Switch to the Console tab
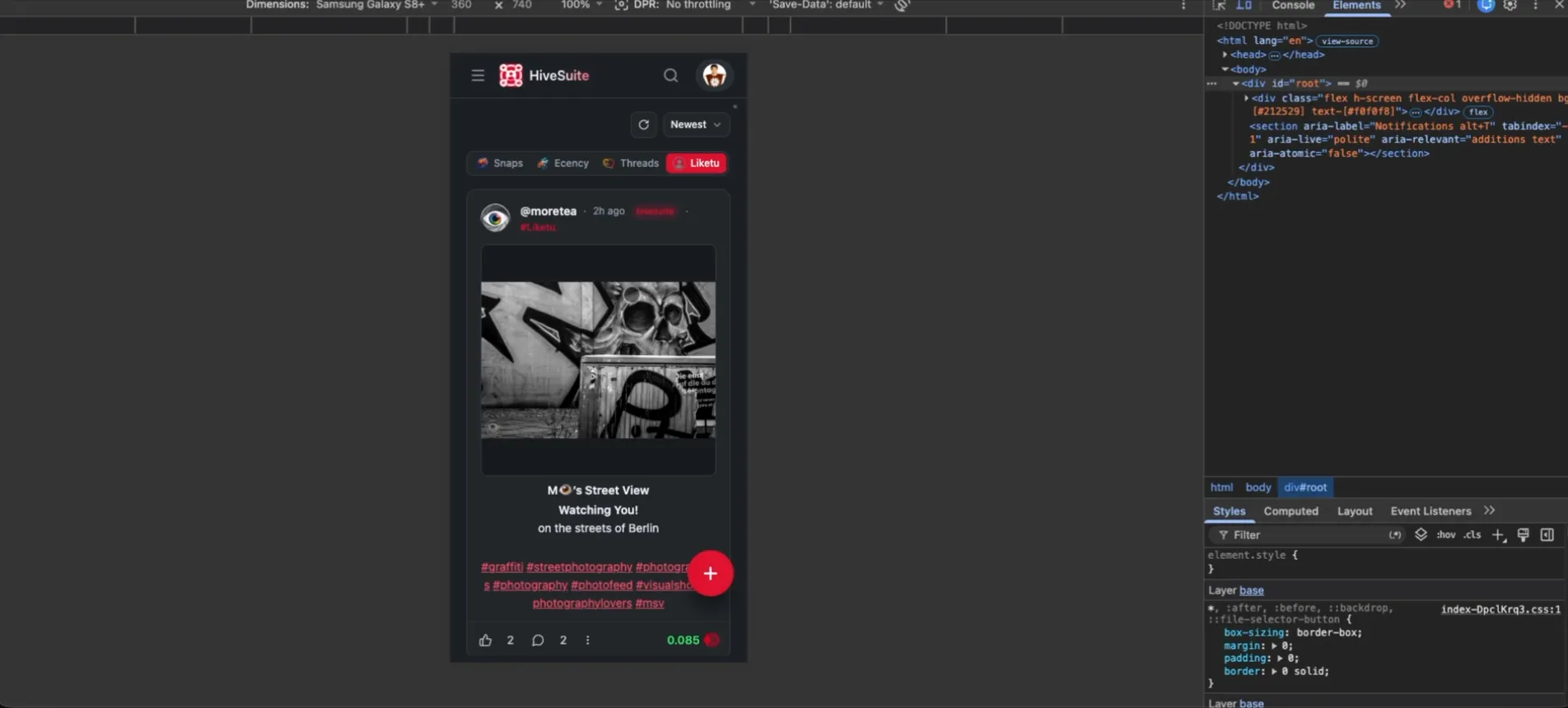Screen dimensions: 1568x708 pos(1293,5)
